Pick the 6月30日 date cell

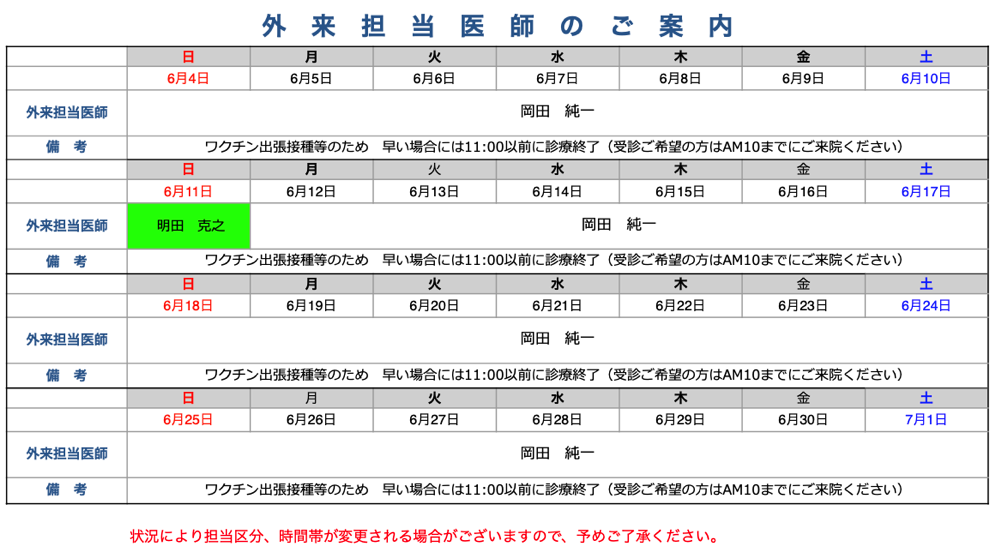coord(803,420)
